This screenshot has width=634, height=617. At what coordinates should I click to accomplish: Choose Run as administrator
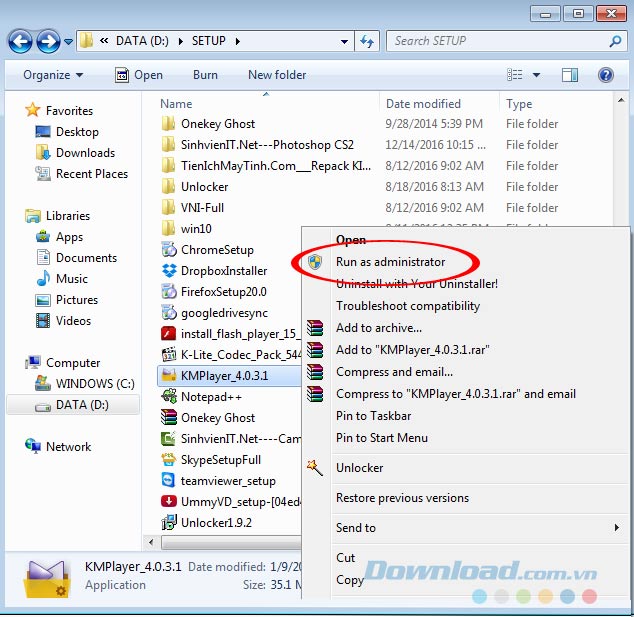pos(390,262)
